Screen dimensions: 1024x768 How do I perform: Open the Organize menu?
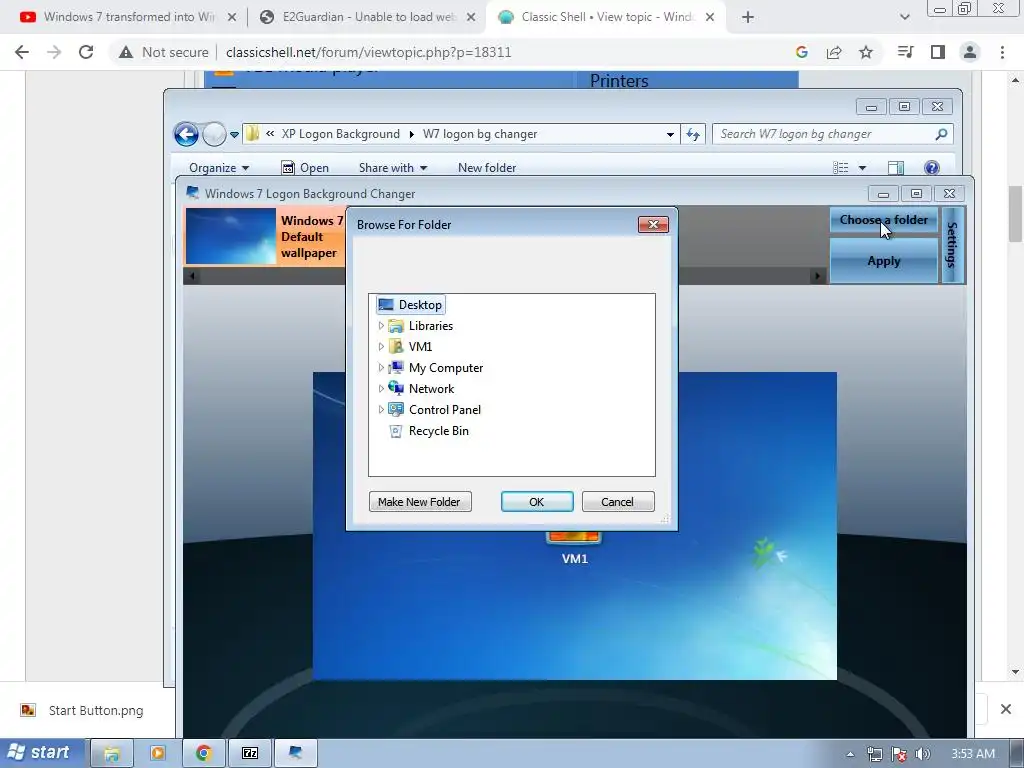point(219,168)
